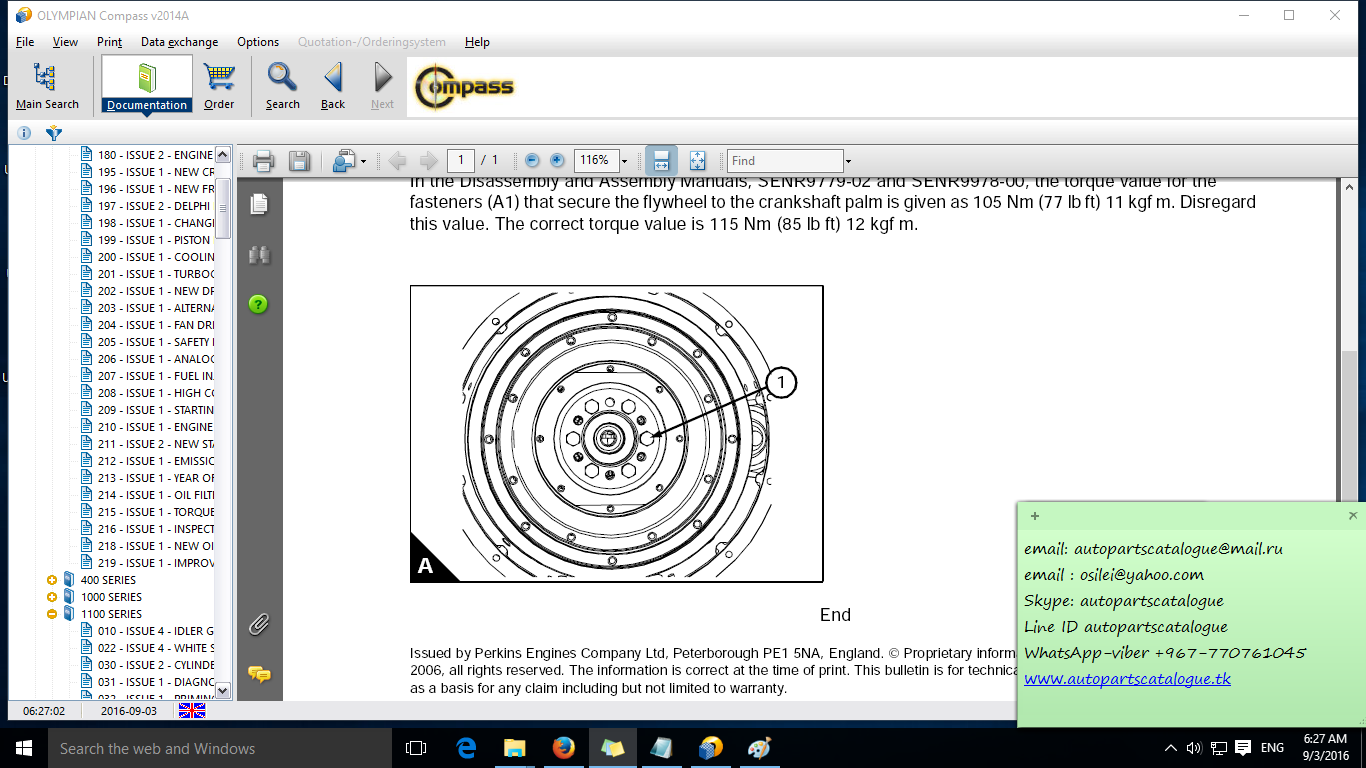
Task: Open tree item 204 - ISSUE 1 - FAN DRI
Action: 155,325
